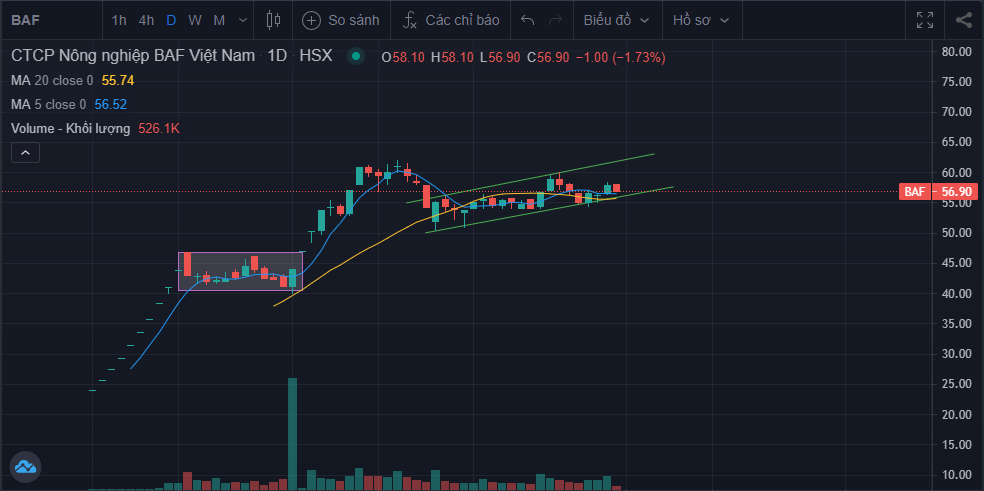
Task: Click the So sánh compare plus icon
Action: pos(312,20)
